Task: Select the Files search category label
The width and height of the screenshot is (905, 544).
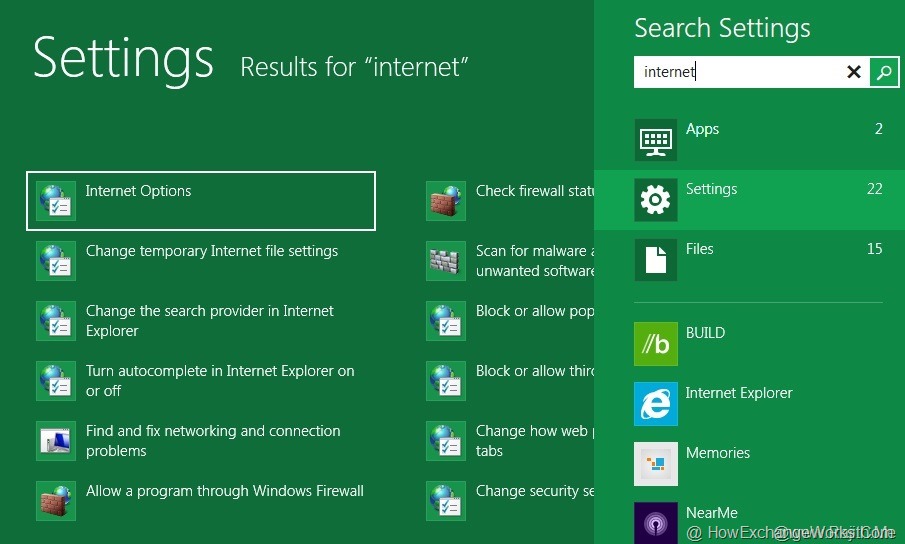Action: tap(700, 249)
